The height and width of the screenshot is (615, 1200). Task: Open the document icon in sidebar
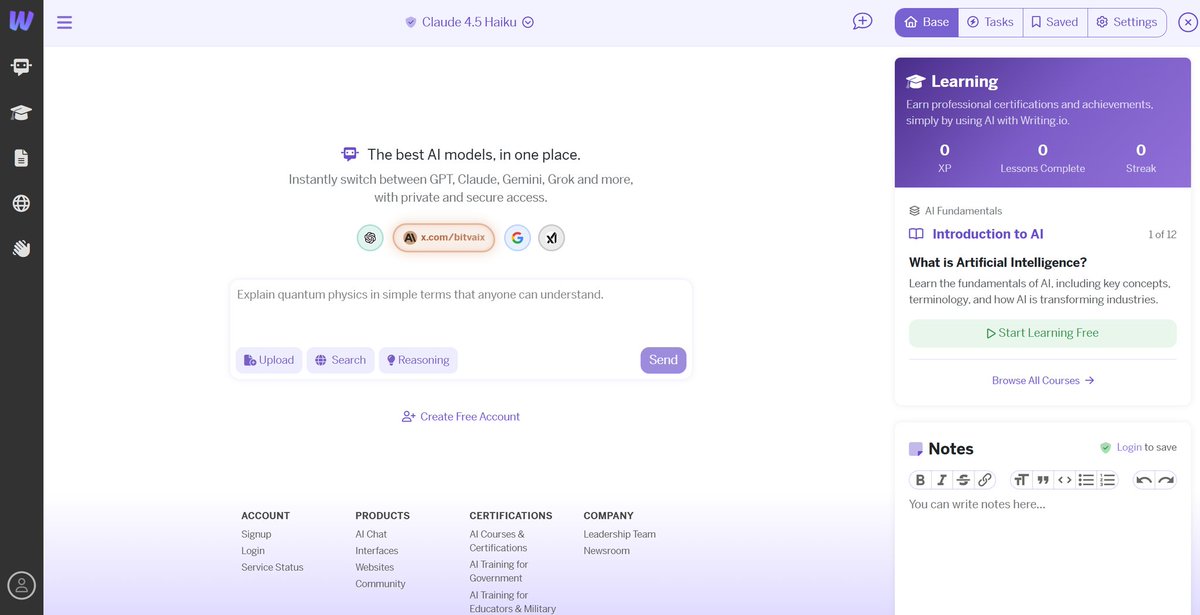tap(21, 158)
